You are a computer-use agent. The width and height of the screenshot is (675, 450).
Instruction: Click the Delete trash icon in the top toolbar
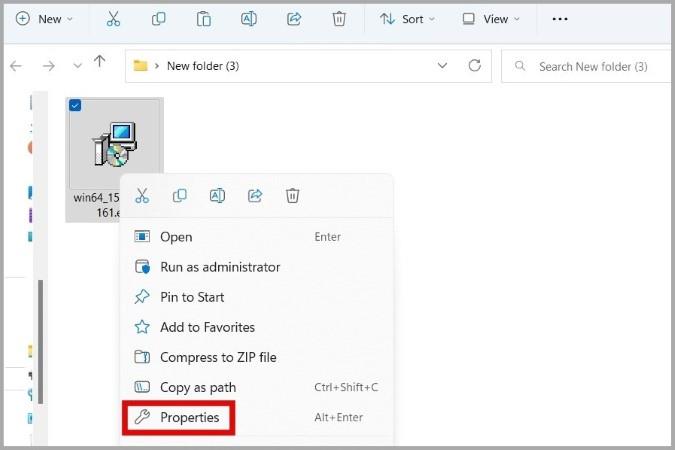339,19
